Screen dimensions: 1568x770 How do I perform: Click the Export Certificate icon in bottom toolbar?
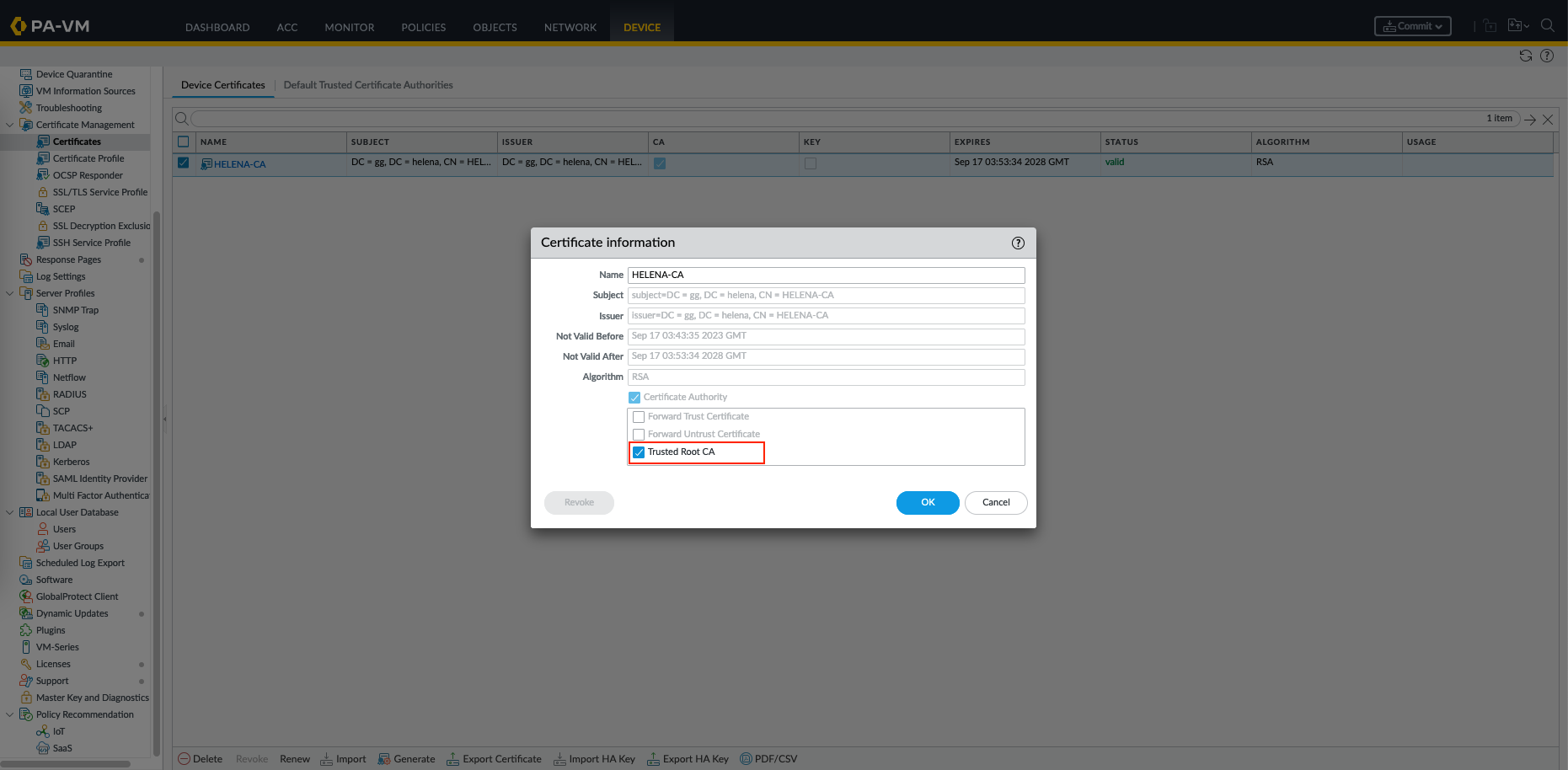point(452,759)
